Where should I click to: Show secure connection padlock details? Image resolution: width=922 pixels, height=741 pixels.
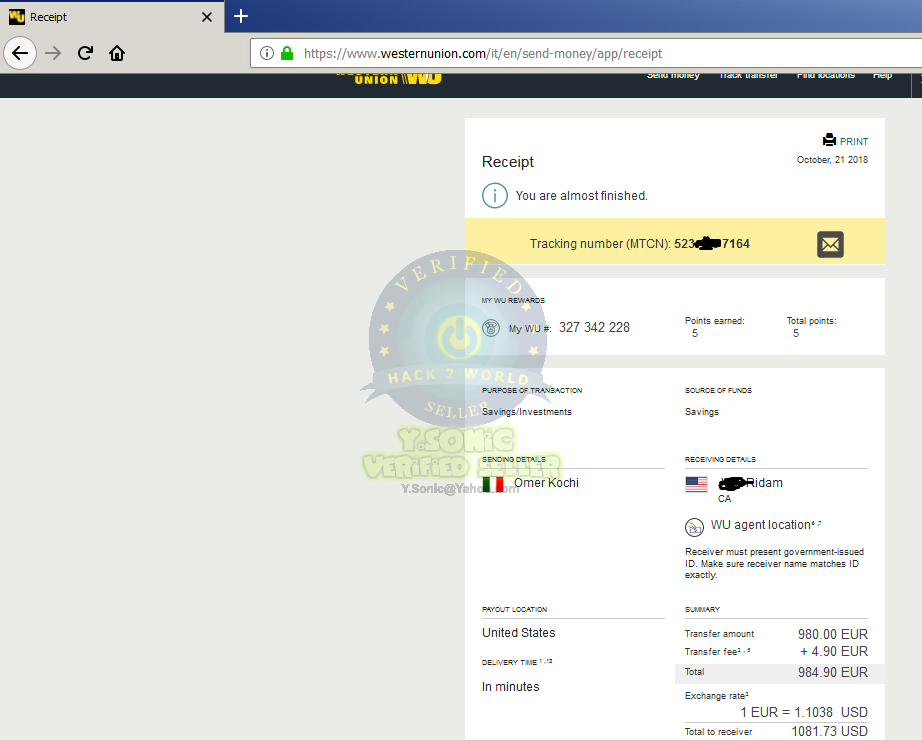287,54
